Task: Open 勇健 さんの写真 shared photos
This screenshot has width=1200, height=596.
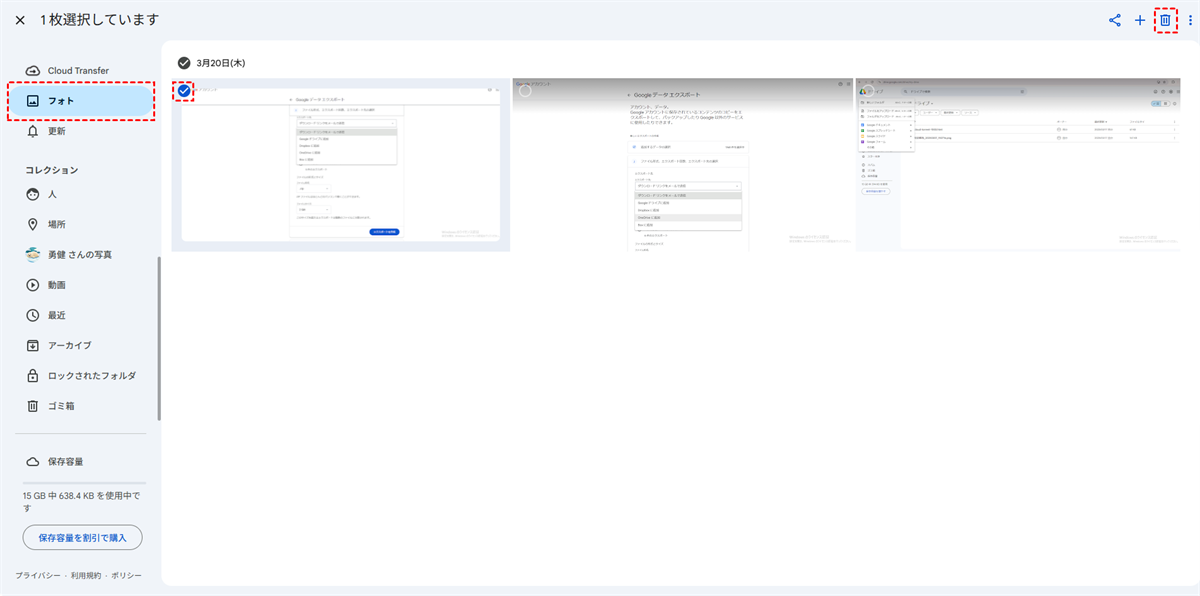Action: 80,254
